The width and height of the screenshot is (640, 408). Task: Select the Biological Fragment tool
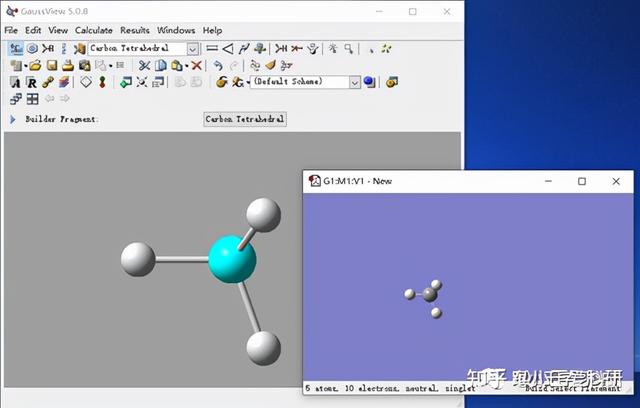coord(64,49)
